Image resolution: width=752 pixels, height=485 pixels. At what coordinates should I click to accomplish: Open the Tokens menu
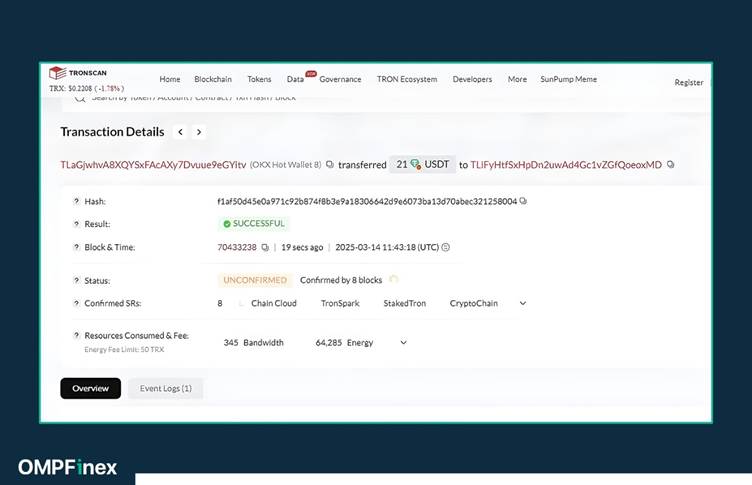click(x=259, y=79)
